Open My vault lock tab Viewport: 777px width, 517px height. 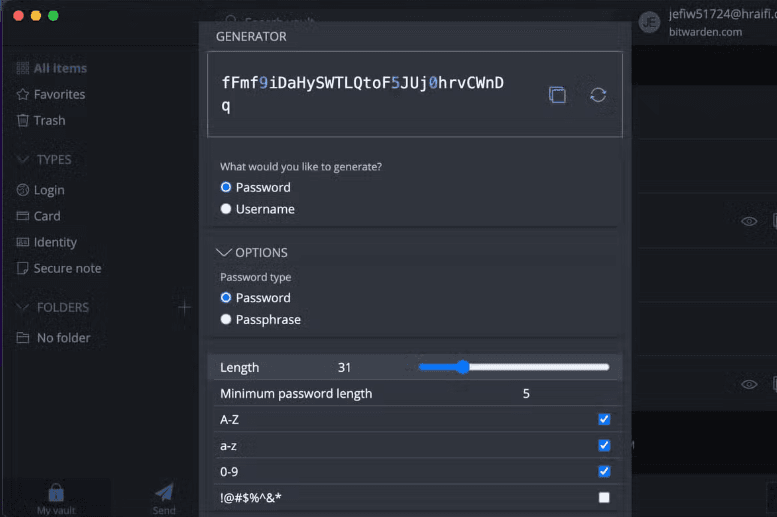pos(56,500)
